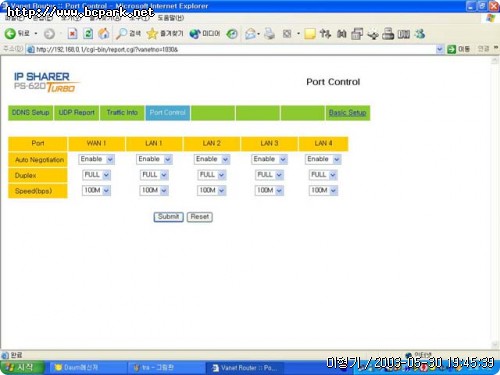This screenshot has height=375, width=500.
Task: Click the Submit button
Action: [168, 217]
